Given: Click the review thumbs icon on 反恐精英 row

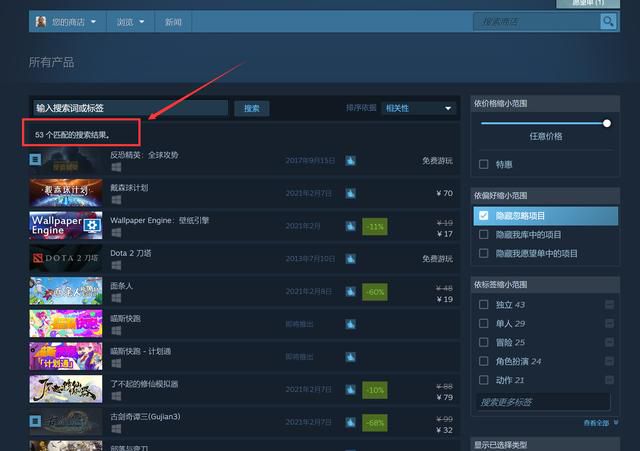Looking at the screenshot, I should pyautogui.click(x=350, y=160).
